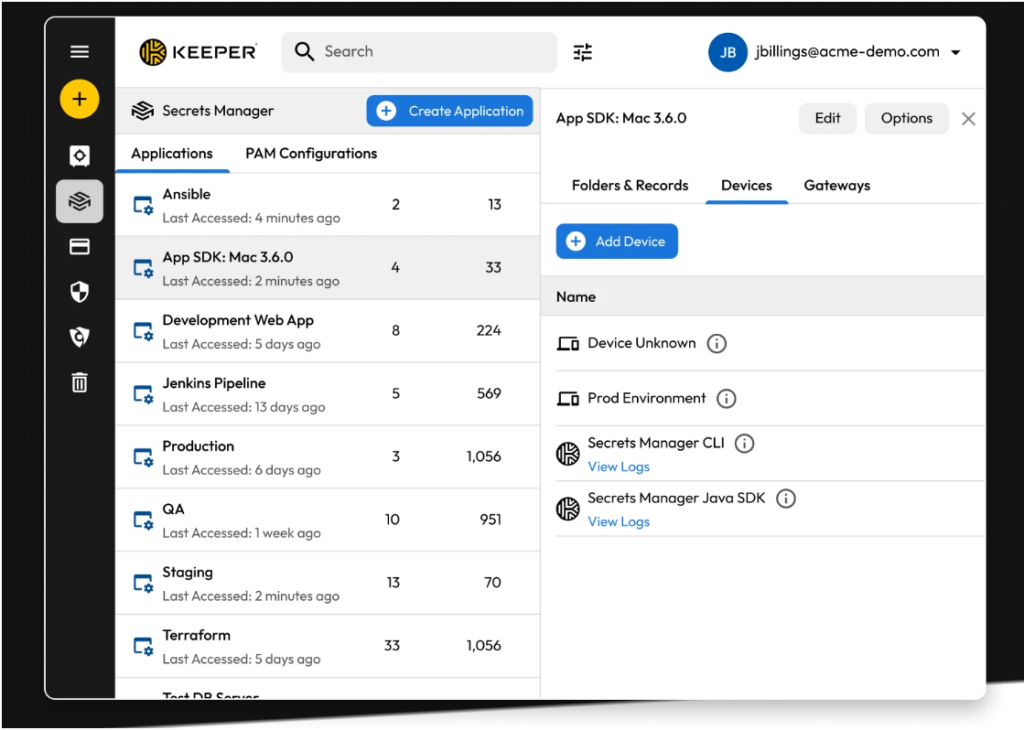
Task: Click the info icon beside Device Unknown
Action: [716, 343]
